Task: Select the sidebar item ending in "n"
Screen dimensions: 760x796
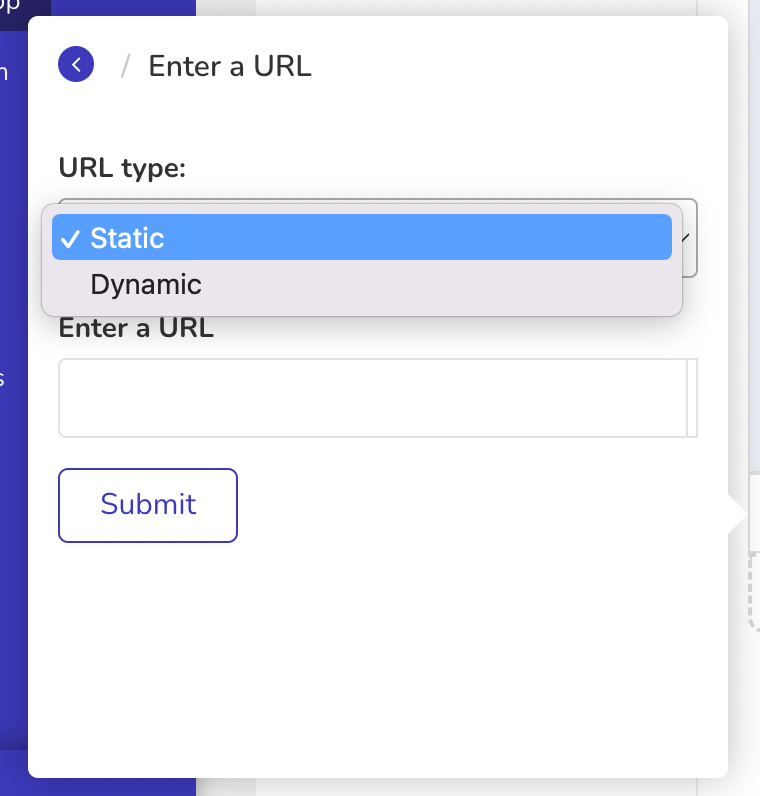Action: tap(4, 73)
